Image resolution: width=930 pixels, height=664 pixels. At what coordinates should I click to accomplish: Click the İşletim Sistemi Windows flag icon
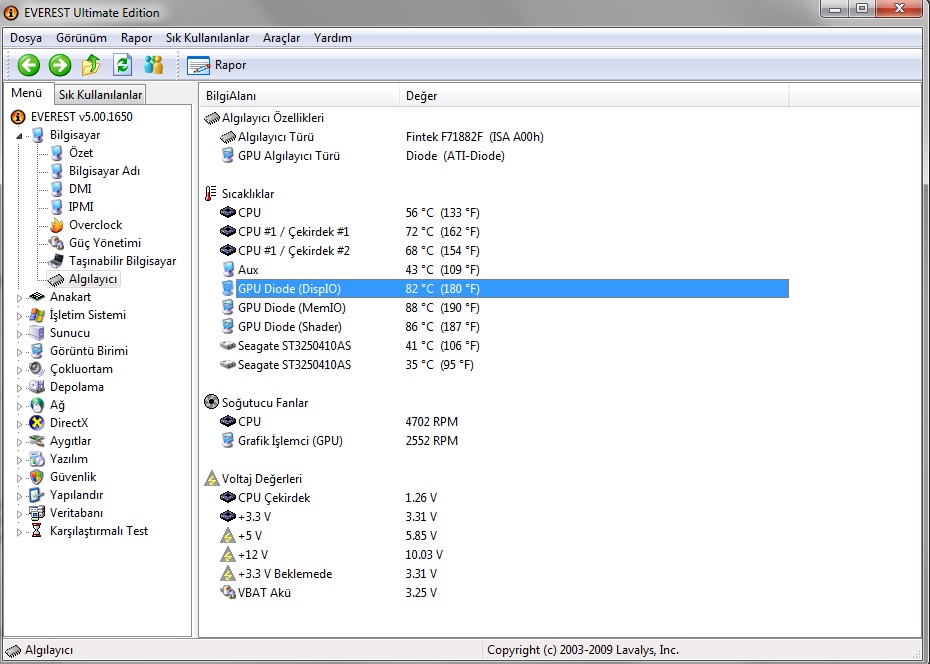(x=37, y=315)
